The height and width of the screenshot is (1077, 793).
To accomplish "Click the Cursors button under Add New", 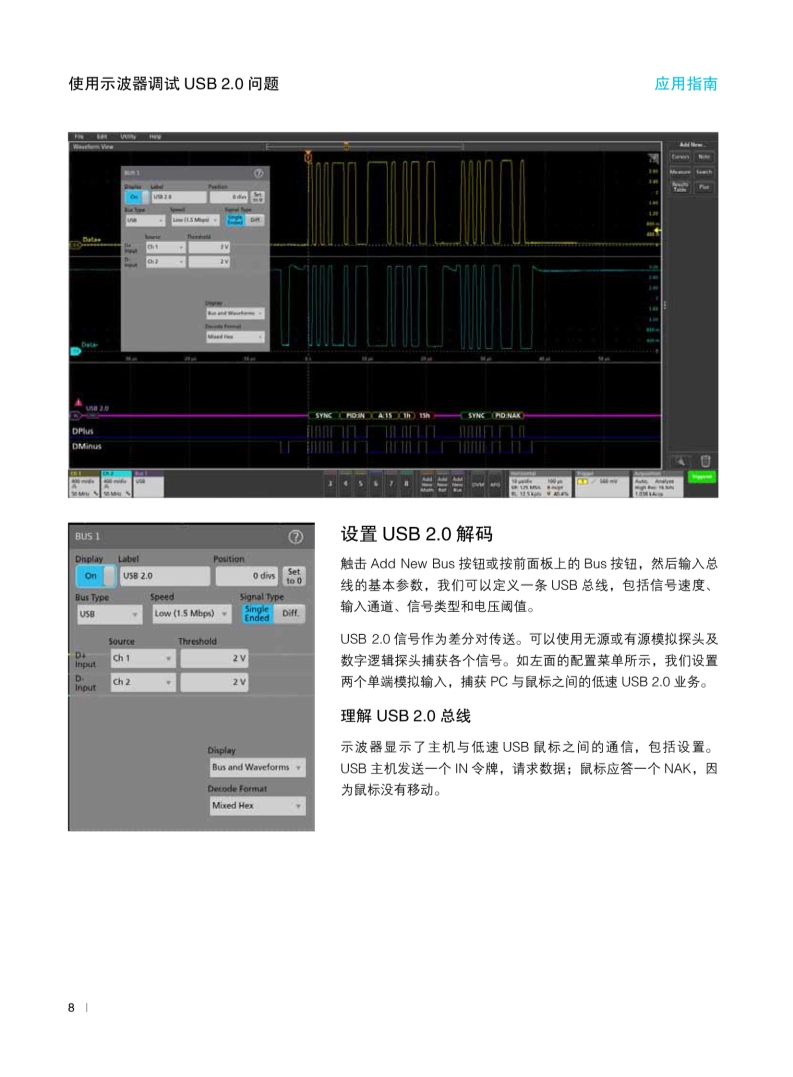I will click(680, 157).
